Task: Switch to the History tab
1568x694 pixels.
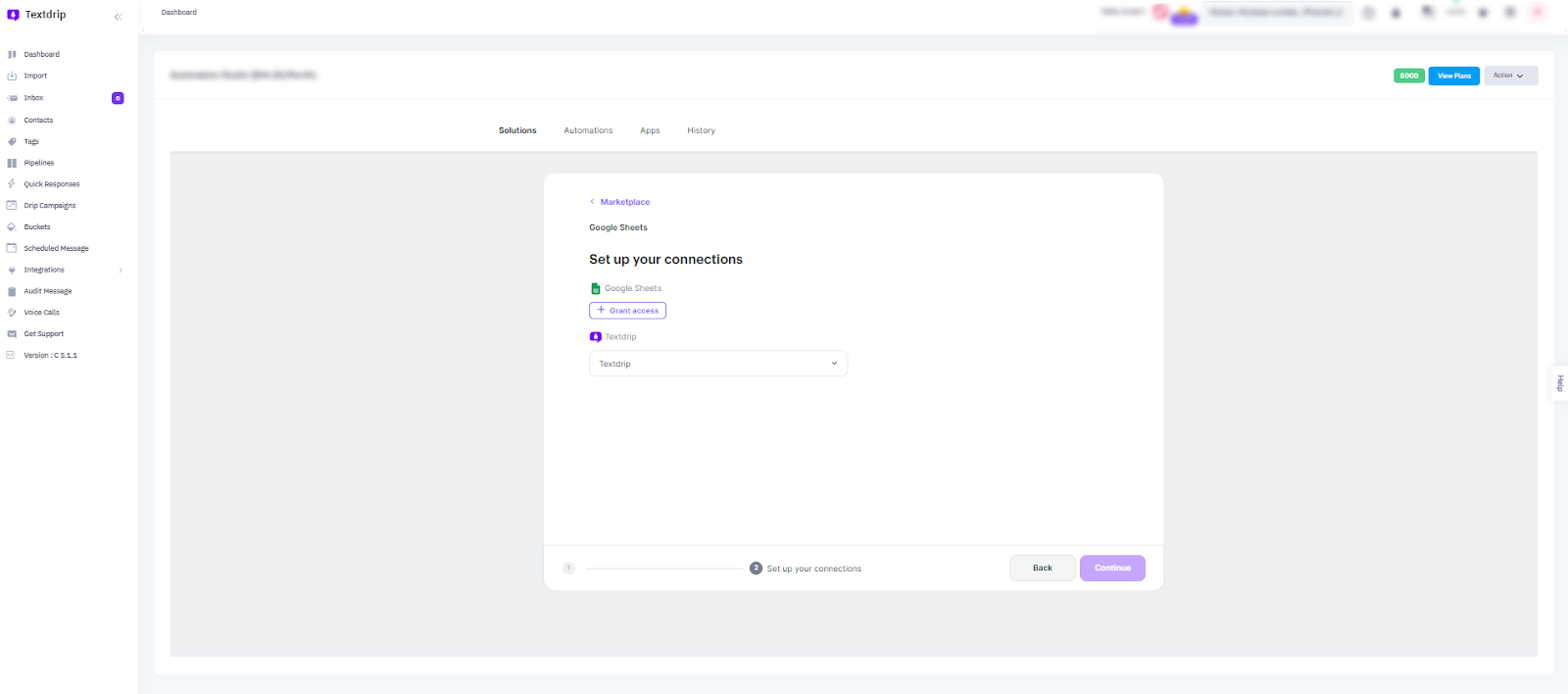Action: tap(701, 130)
